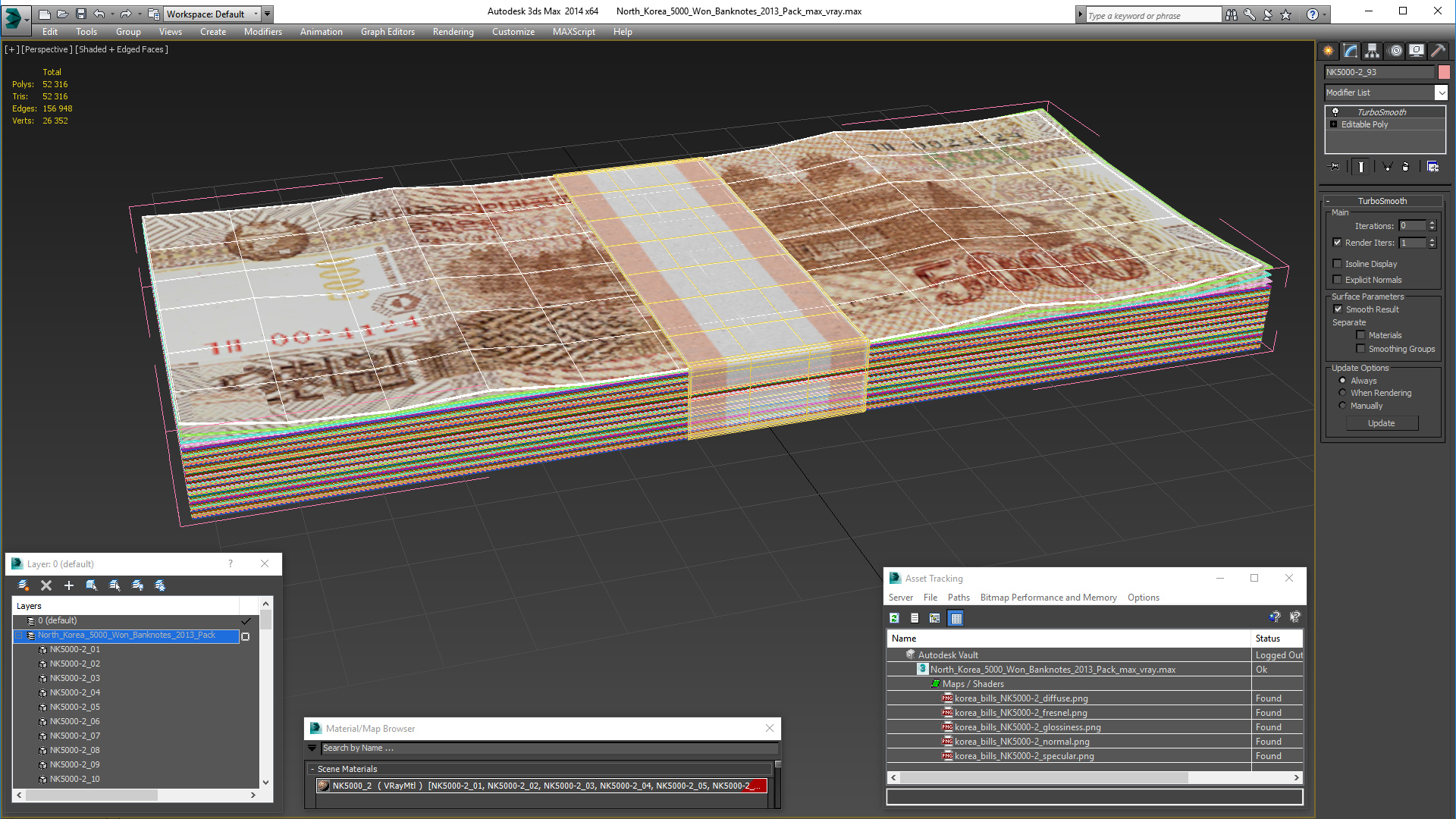Add selected objects to layer plus icon
This screenshot has width=1456, height=819.
[69, 585]
